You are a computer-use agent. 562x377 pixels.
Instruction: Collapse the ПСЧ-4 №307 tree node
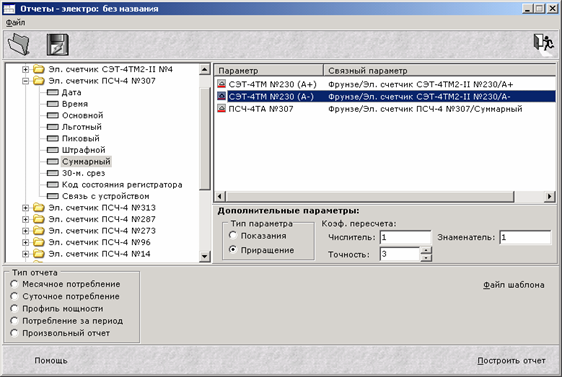(x=25, y=81)
